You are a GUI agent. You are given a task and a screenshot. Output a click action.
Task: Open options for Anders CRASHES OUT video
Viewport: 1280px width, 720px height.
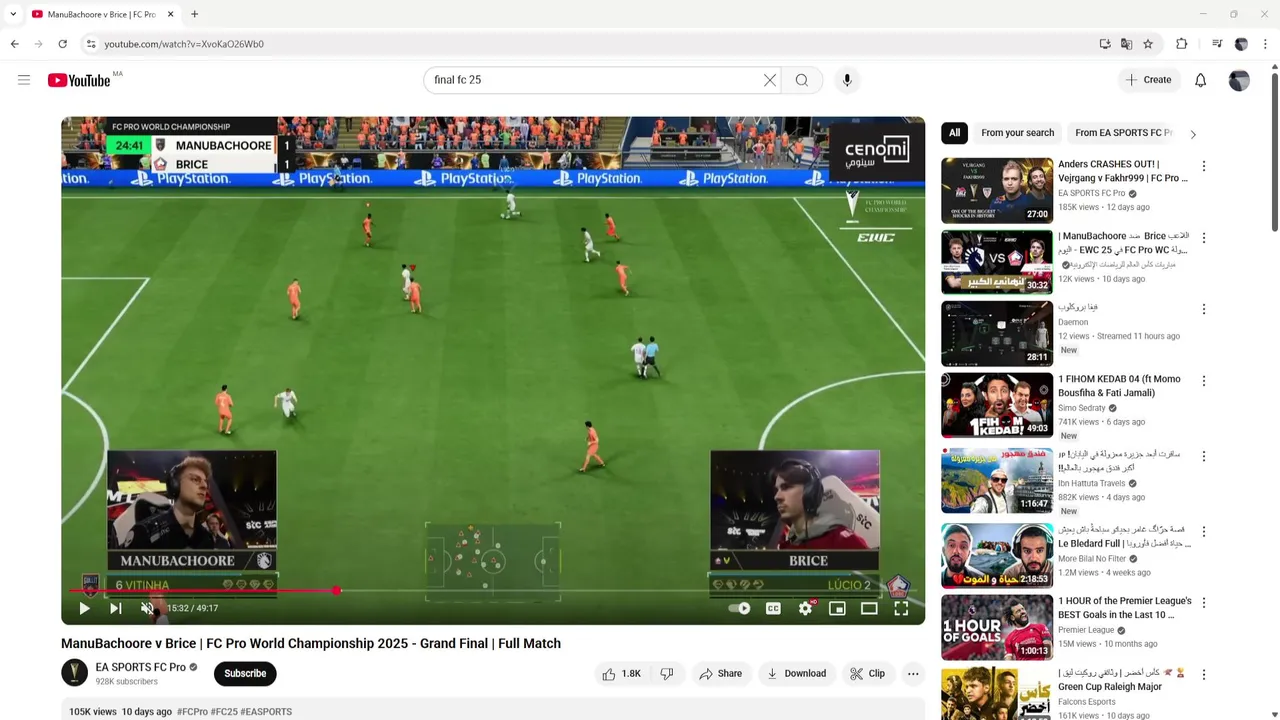1203,166
